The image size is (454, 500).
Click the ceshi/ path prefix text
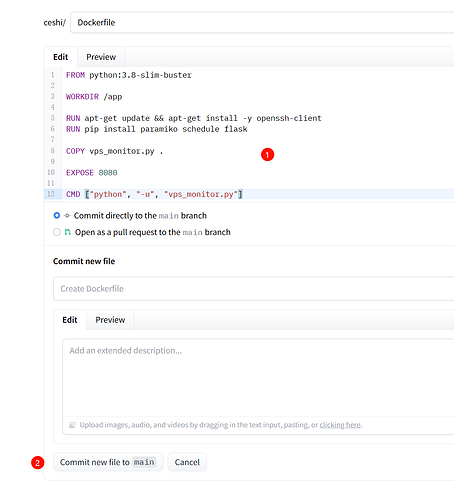pos(55,23)
